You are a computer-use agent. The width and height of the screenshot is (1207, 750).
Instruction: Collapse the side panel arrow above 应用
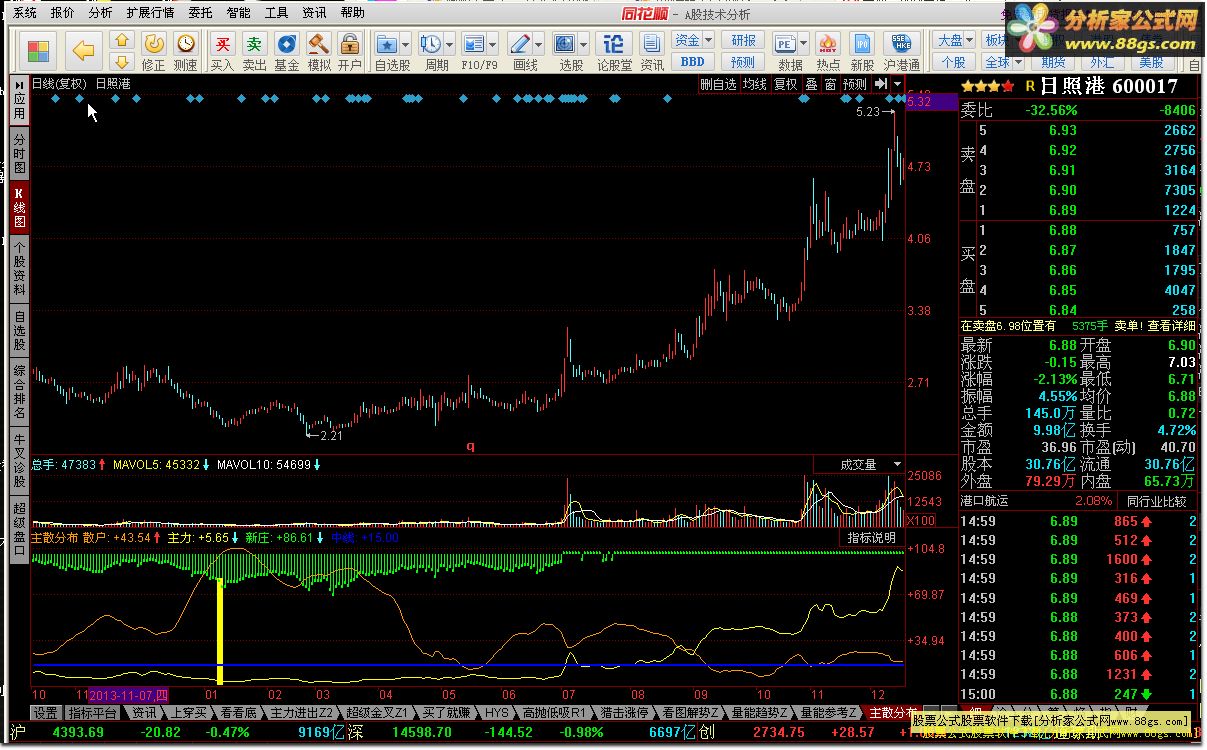tap(20, 84)
